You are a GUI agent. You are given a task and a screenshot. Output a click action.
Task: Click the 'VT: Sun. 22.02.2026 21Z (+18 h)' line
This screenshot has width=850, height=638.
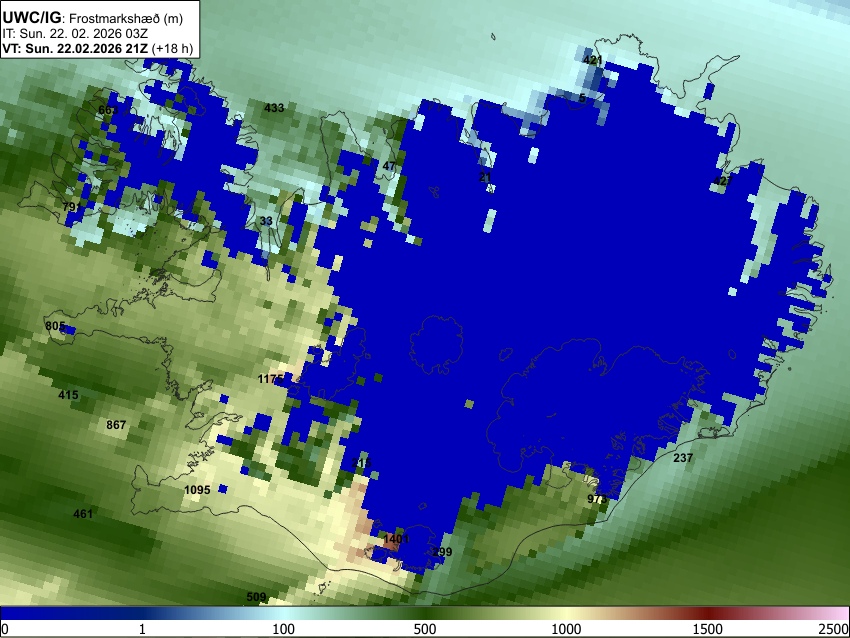tap(97, 48)
